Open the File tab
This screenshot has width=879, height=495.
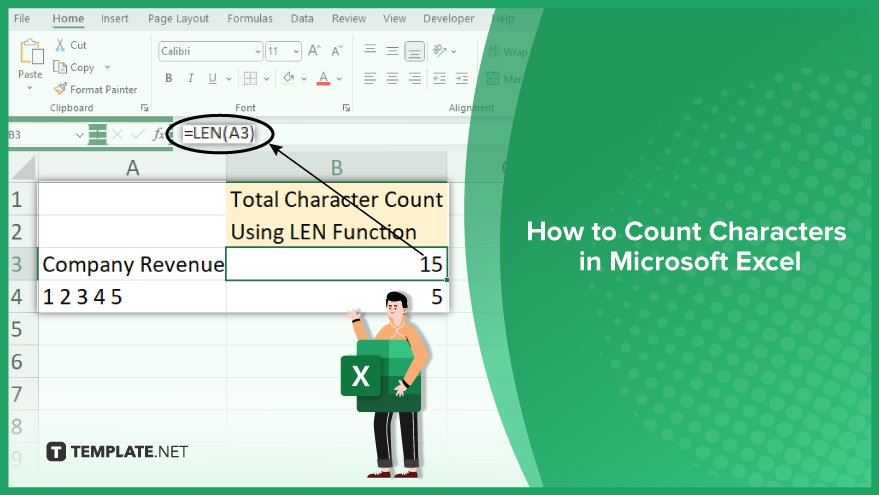click(x=22, y=18)
